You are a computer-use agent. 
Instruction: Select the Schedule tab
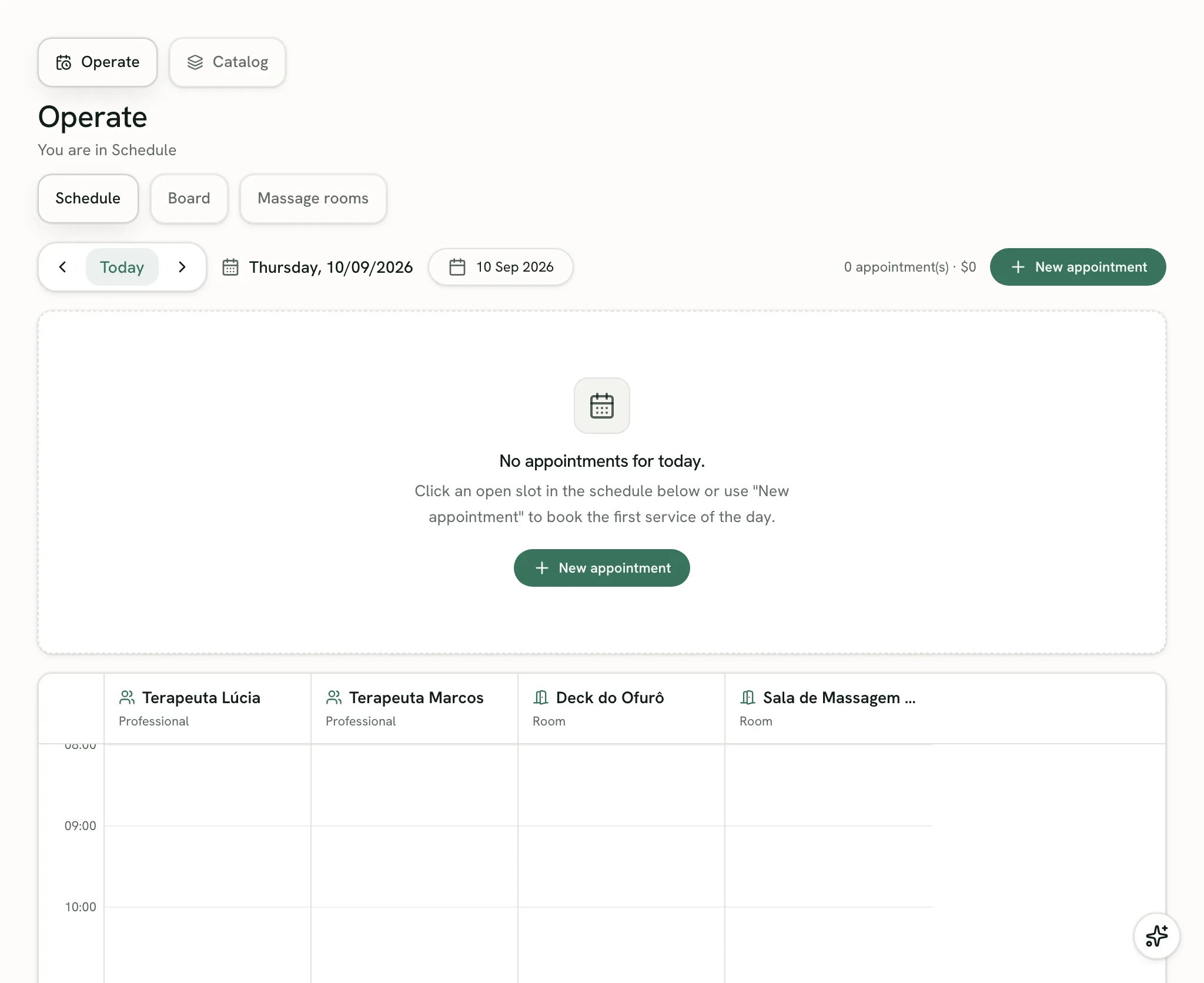click(x=88, y=199)
